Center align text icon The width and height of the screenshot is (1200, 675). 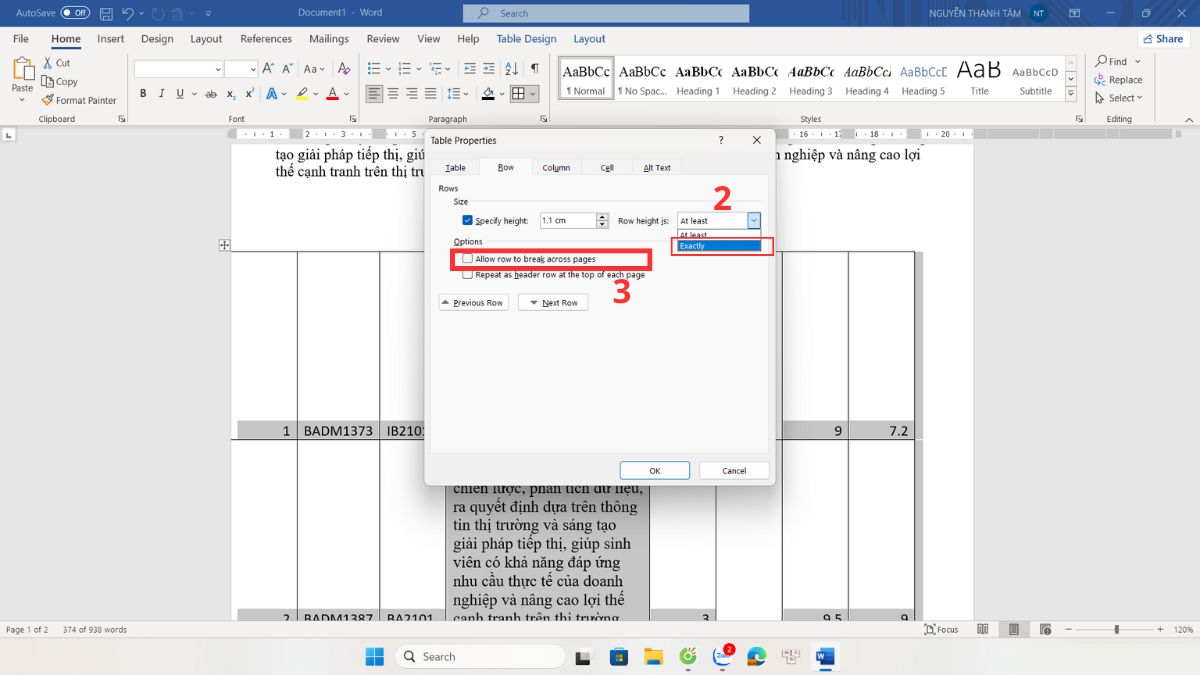coord(393,94)
